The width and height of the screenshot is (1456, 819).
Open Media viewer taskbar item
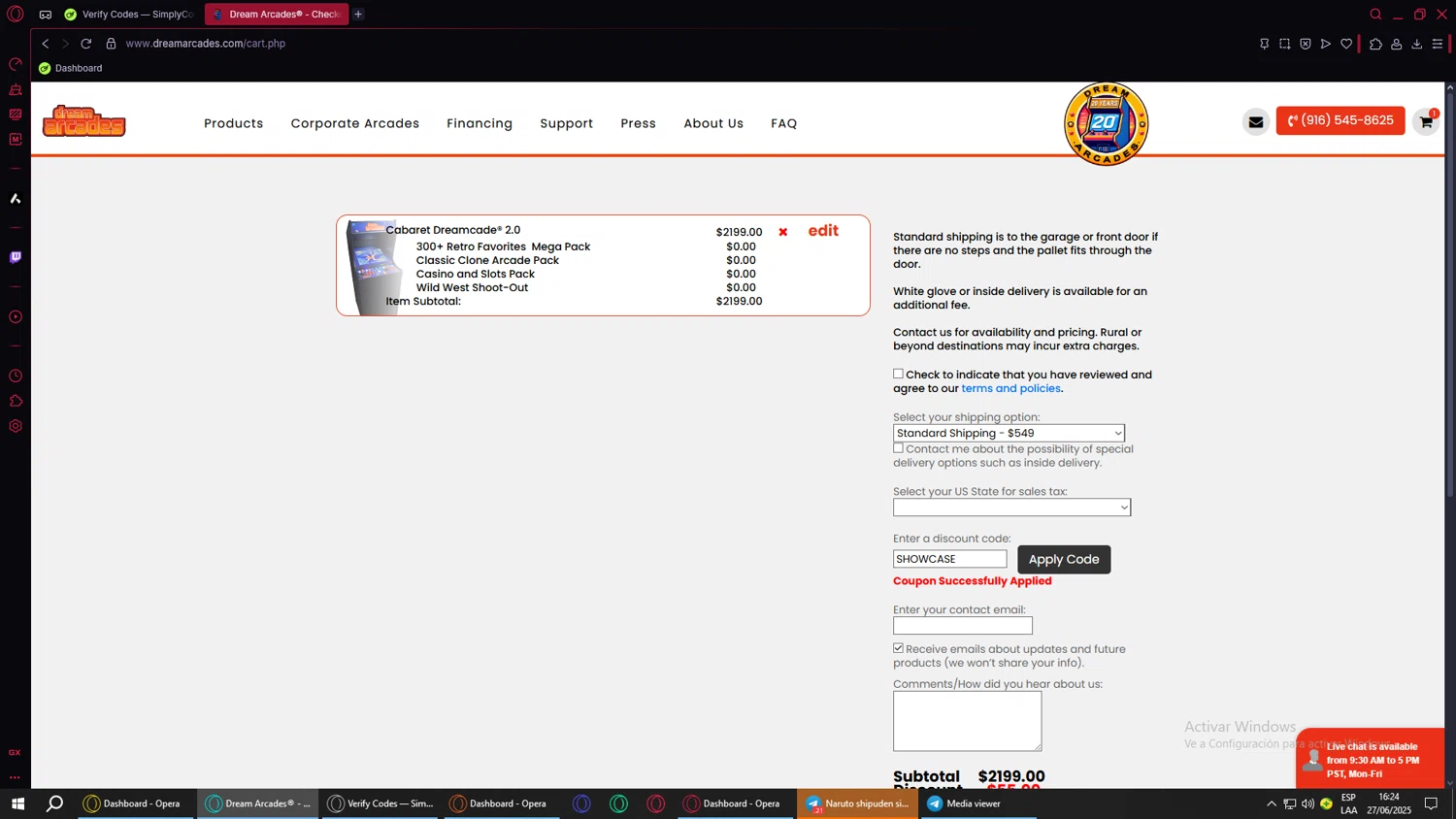coord(977,803)
